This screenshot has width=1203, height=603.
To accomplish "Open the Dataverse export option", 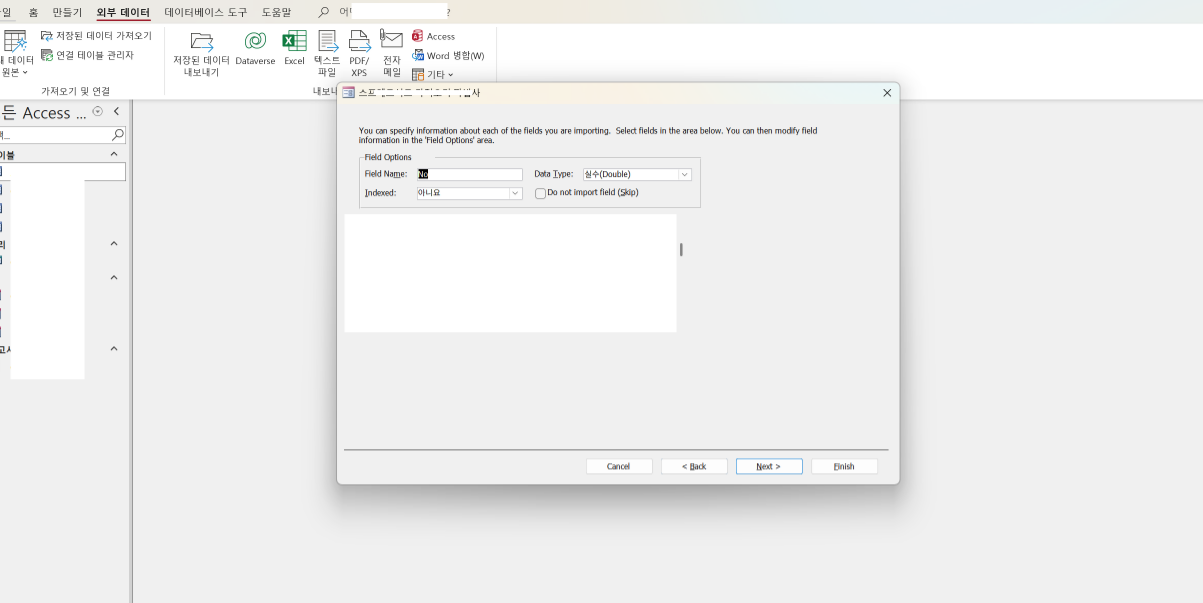I will click(x=255, y=48).
